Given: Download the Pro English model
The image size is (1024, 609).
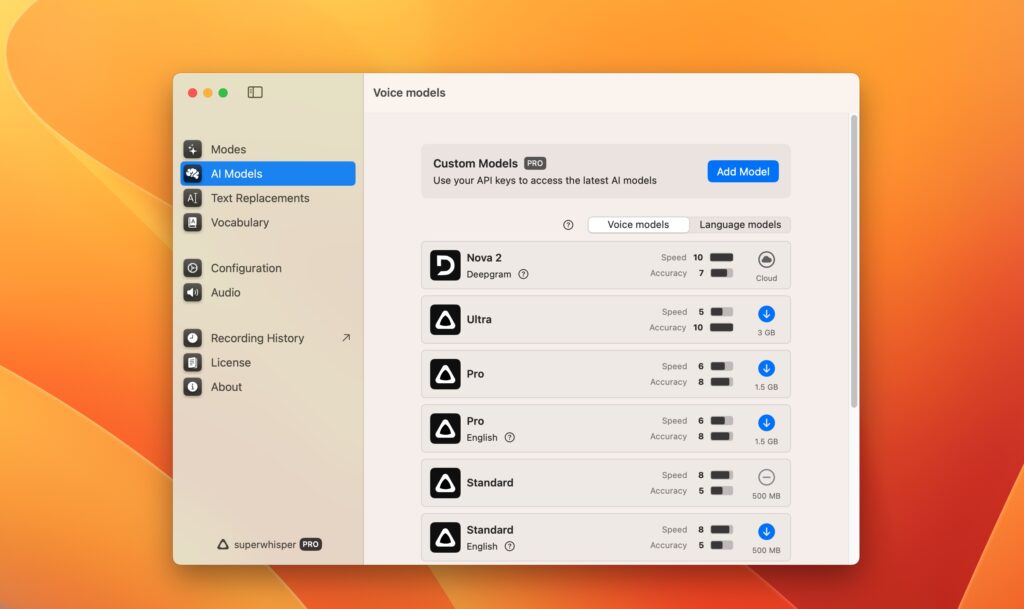Looking at the screenshot, I should tap(766, 423).
